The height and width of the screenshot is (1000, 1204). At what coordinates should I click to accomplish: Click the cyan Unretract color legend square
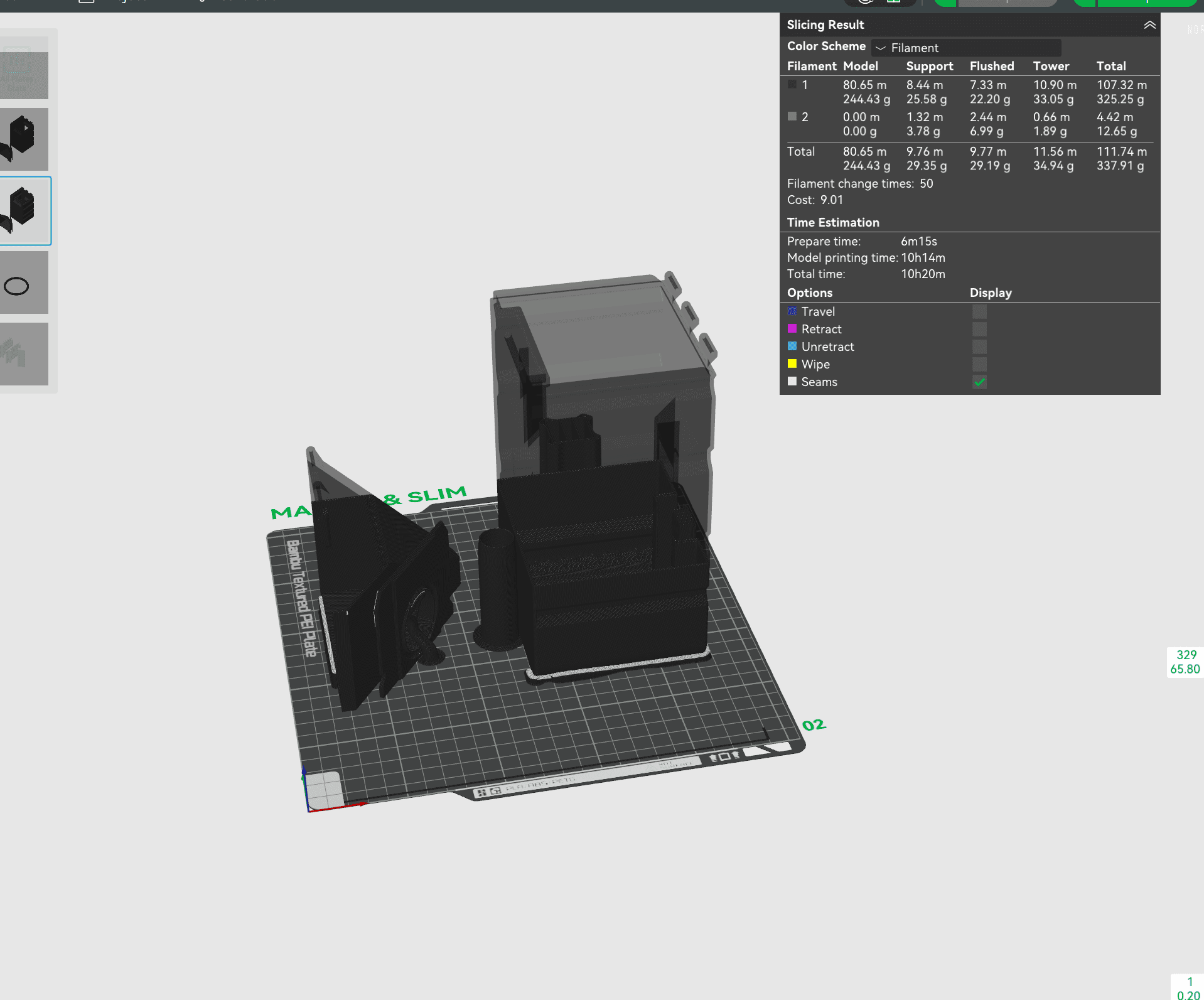click(x=792, y=347)
